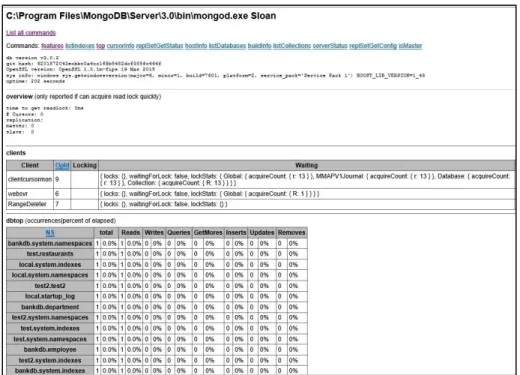Open the serverStatus command link
Screen dimensions: 520x375
[x=330, y=46]
